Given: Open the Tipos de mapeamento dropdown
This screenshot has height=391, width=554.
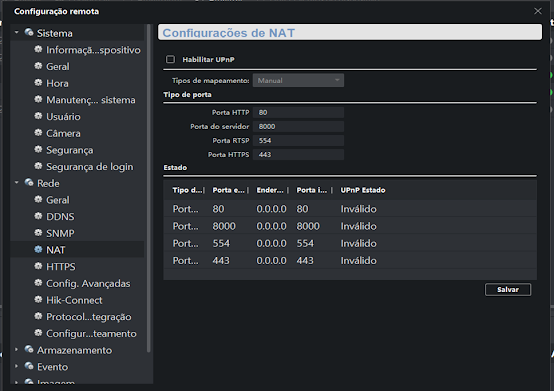Looking at the screenshot, I should pos(298,81).
